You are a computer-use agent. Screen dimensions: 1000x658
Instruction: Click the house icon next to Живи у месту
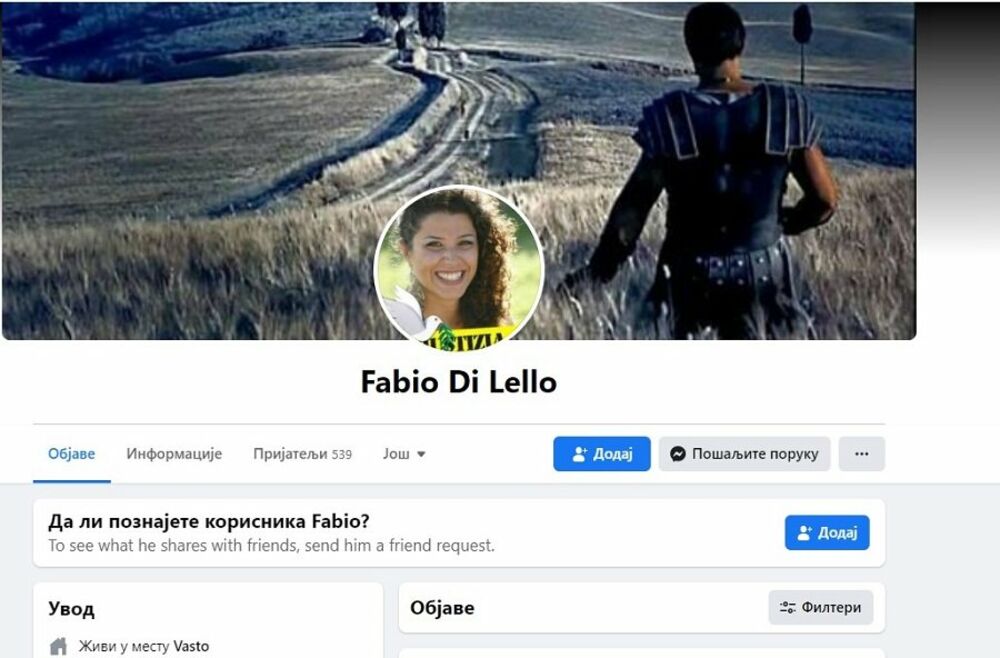[x=58, y=647]
